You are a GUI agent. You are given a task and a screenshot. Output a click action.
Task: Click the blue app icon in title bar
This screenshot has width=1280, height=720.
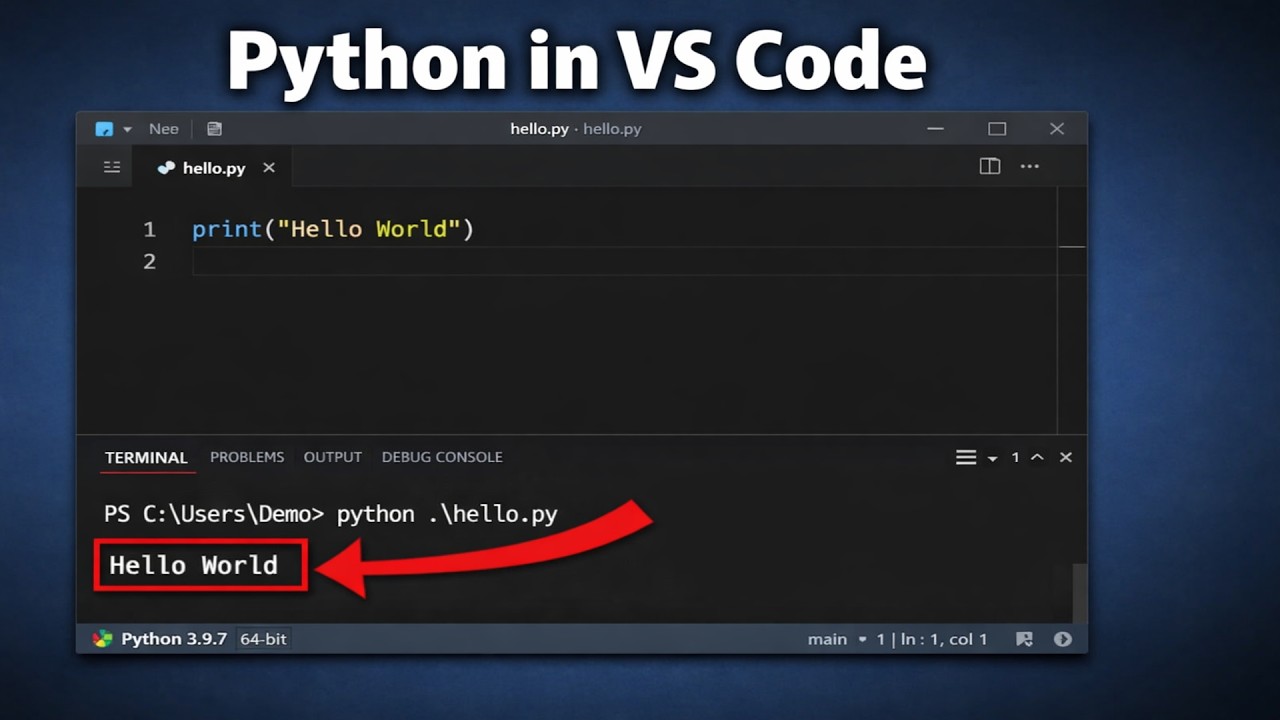point(104,129)
